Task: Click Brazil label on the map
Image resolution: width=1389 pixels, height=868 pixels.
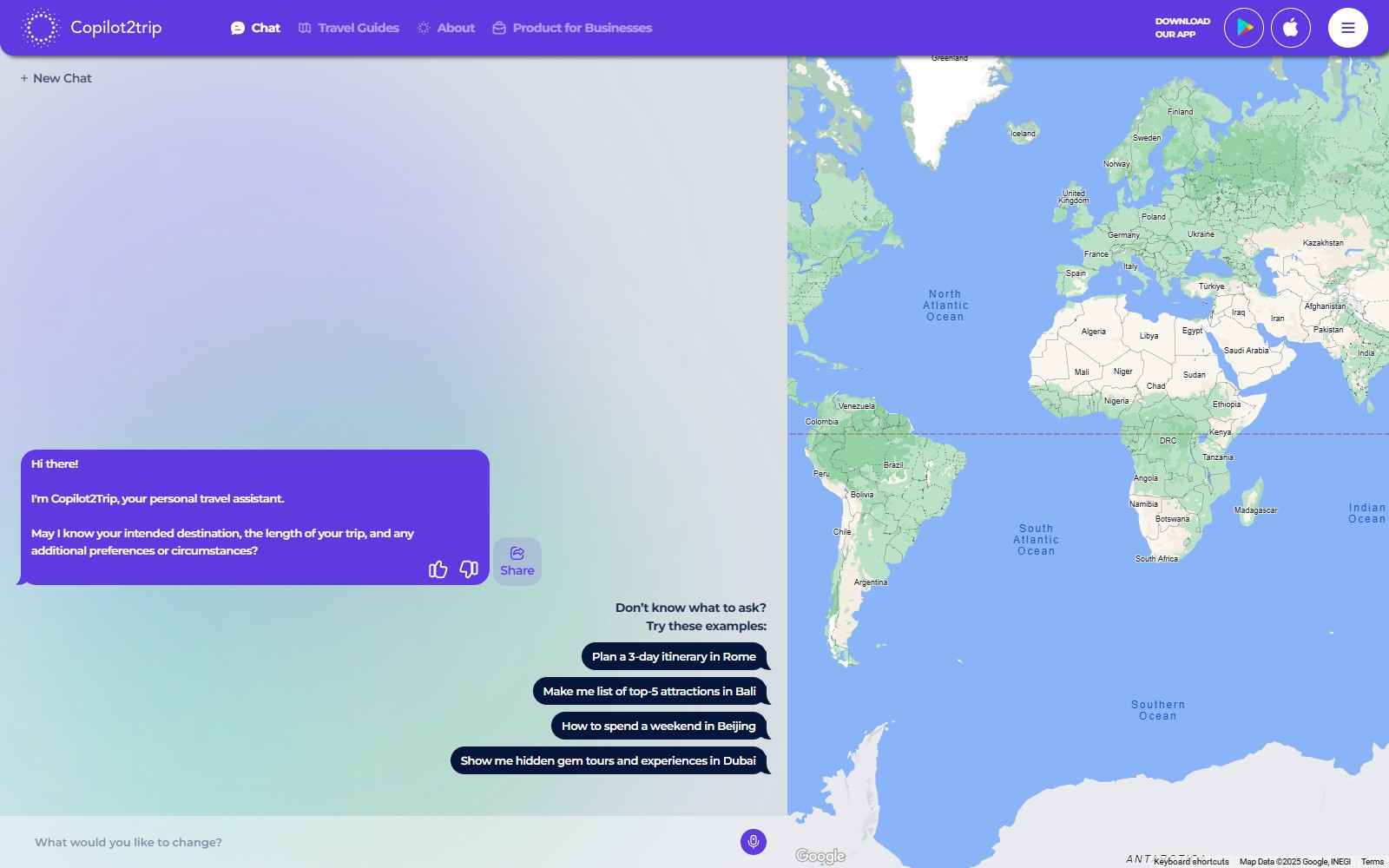Action: (x=893, y=465)
